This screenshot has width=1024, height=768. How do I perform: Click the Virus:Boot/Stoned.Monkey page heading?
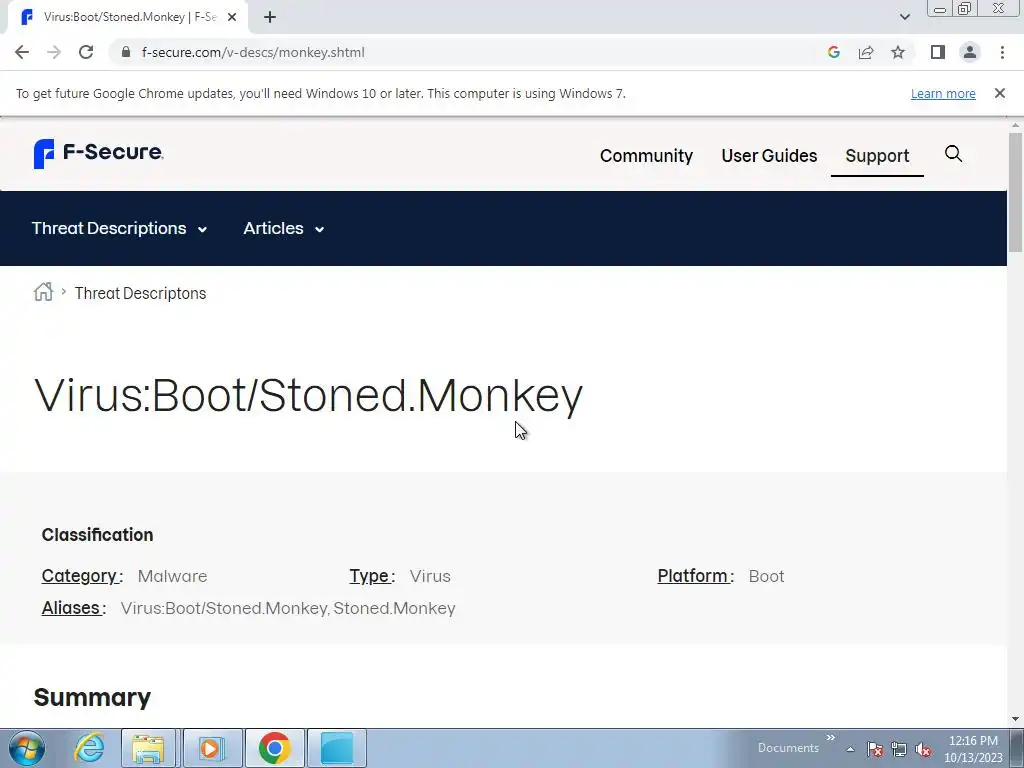point(308,396)
